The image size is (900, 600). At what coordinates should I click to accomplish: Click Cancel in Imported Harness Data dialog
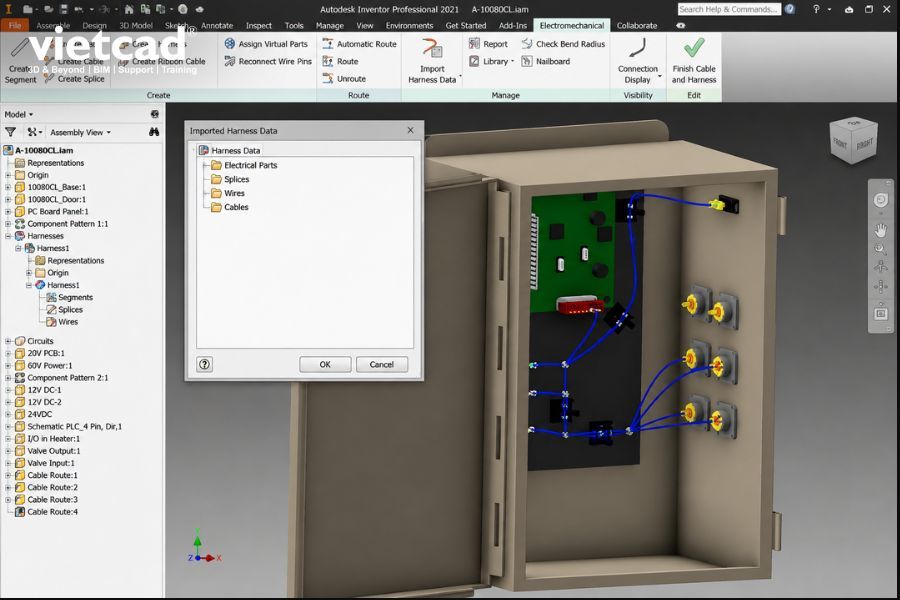(382, 364)
